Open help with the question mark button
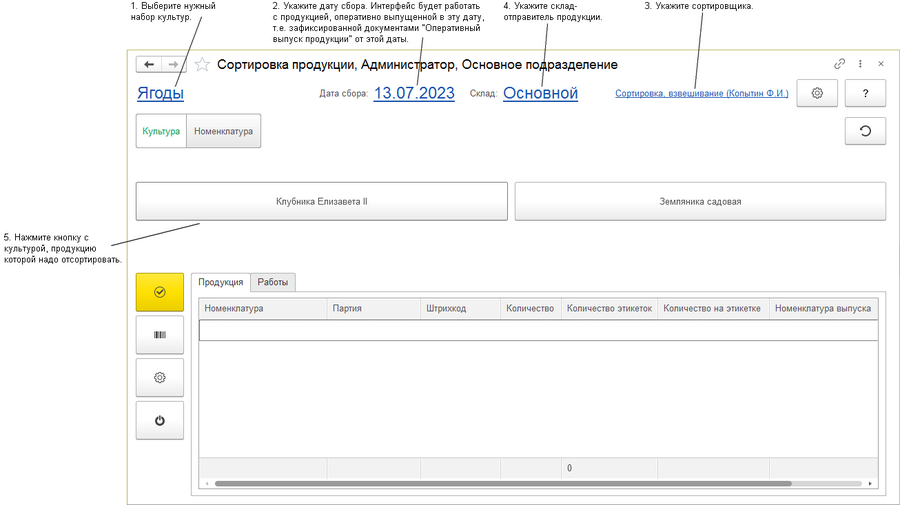This screenshot has height=505, width=900. 865,93
